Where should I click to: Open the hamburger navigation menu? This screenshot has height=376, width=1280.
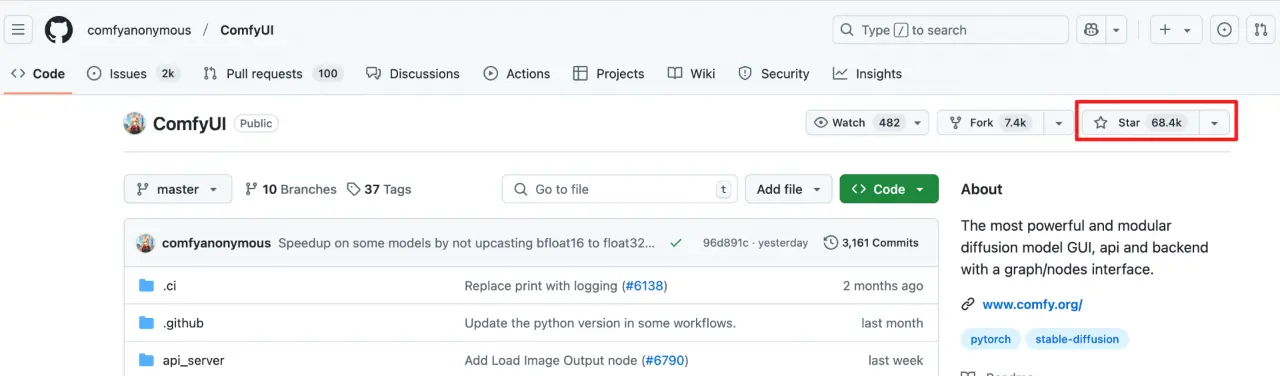(19, 30)
